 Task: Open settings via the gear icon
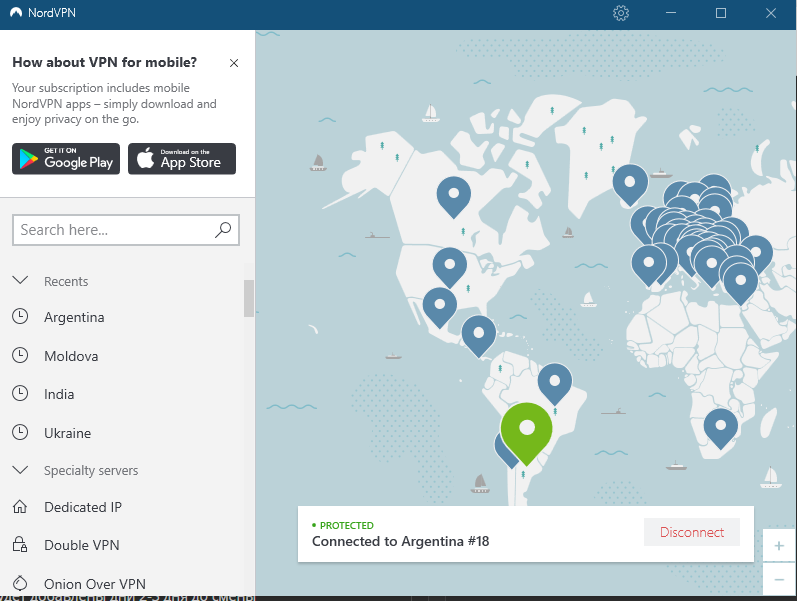(x=621, y=13)
